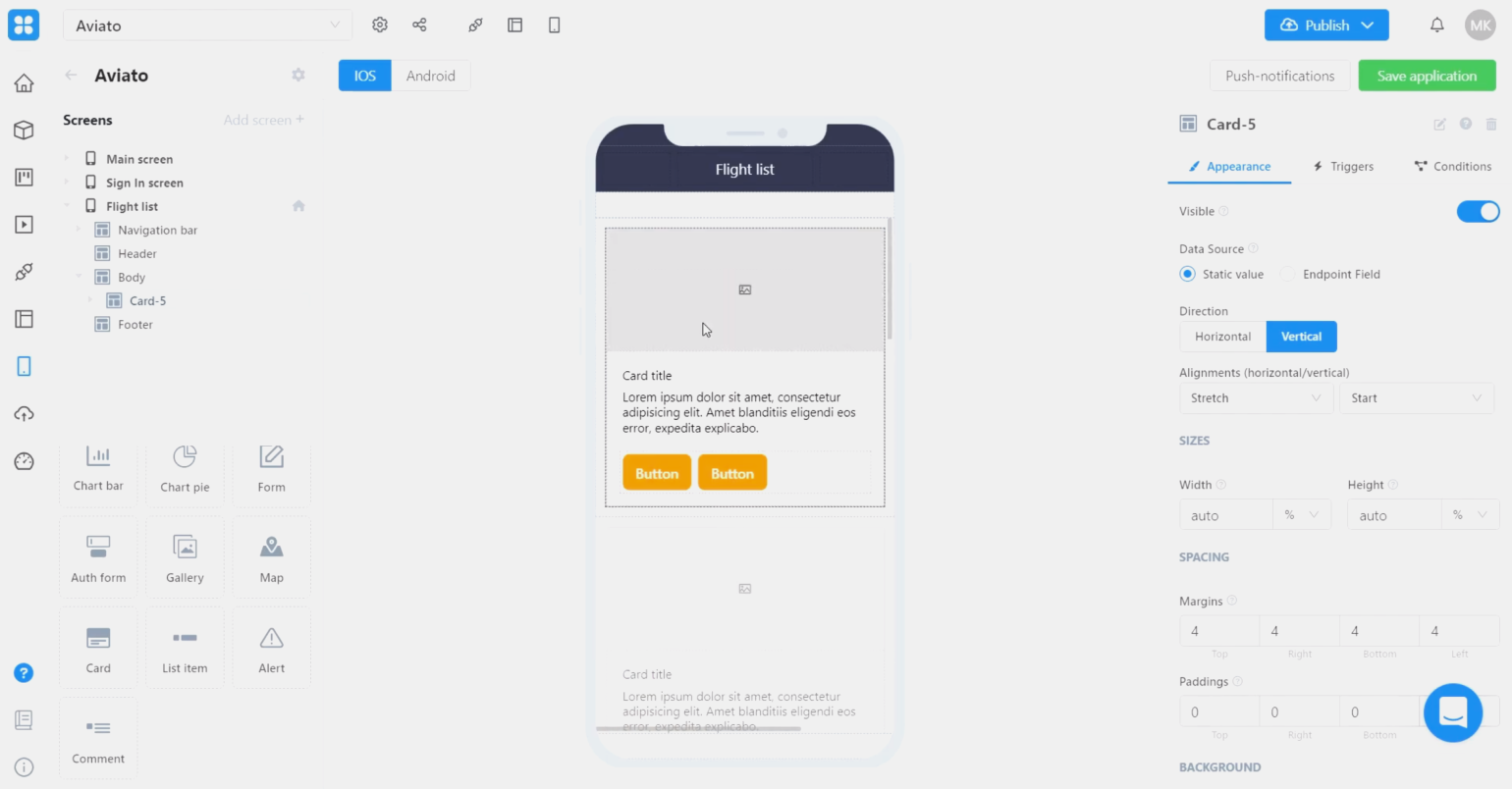The width and height of the screenshot is (1512, 789).
Task: Click the notifications bell icon
Action: [x=1436, y=26]
